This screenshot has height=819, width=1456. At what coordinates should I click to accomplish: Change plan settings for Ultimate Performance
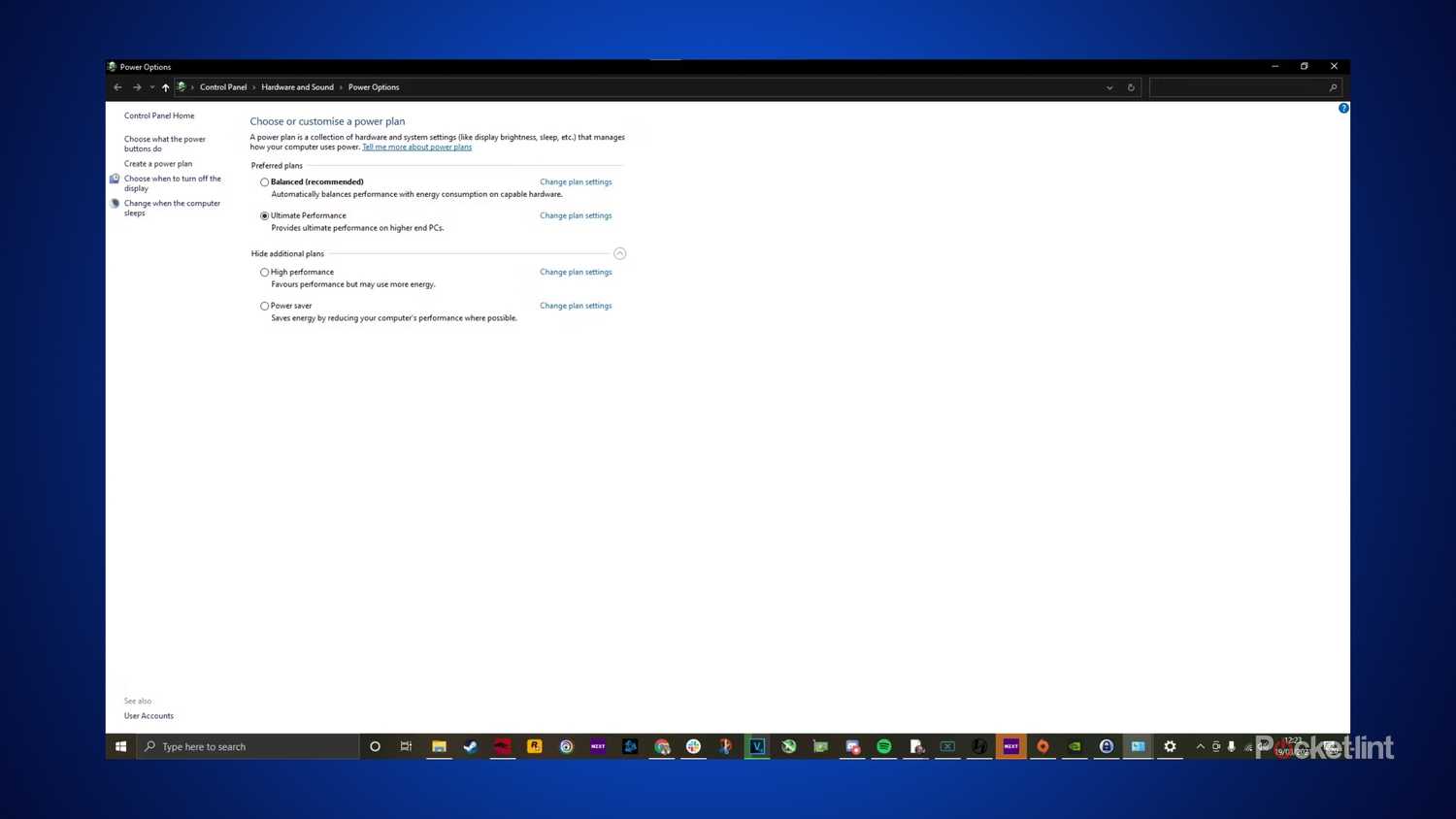(576, 215)
